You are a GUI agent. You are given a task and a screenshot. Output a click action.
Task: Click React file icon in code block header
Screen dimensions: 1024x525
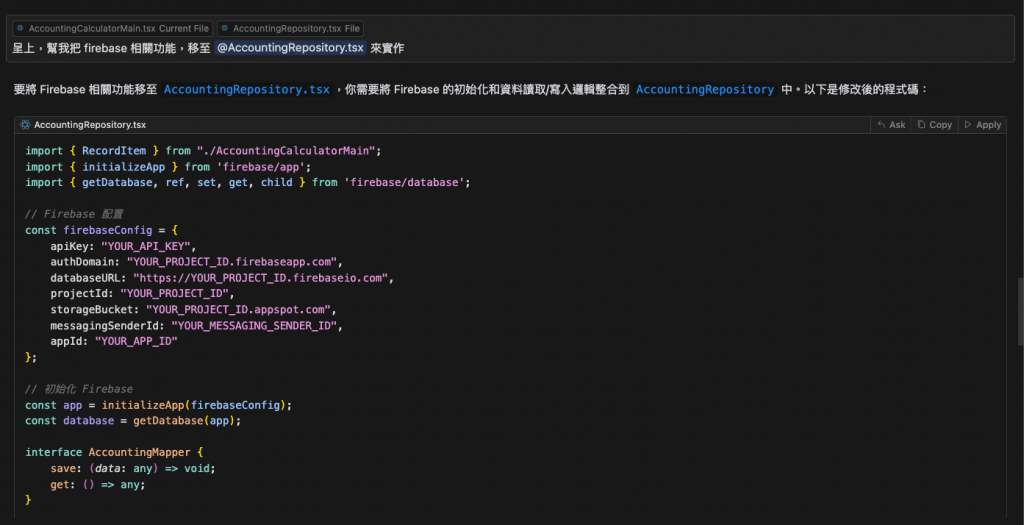[x=25, y=125]
